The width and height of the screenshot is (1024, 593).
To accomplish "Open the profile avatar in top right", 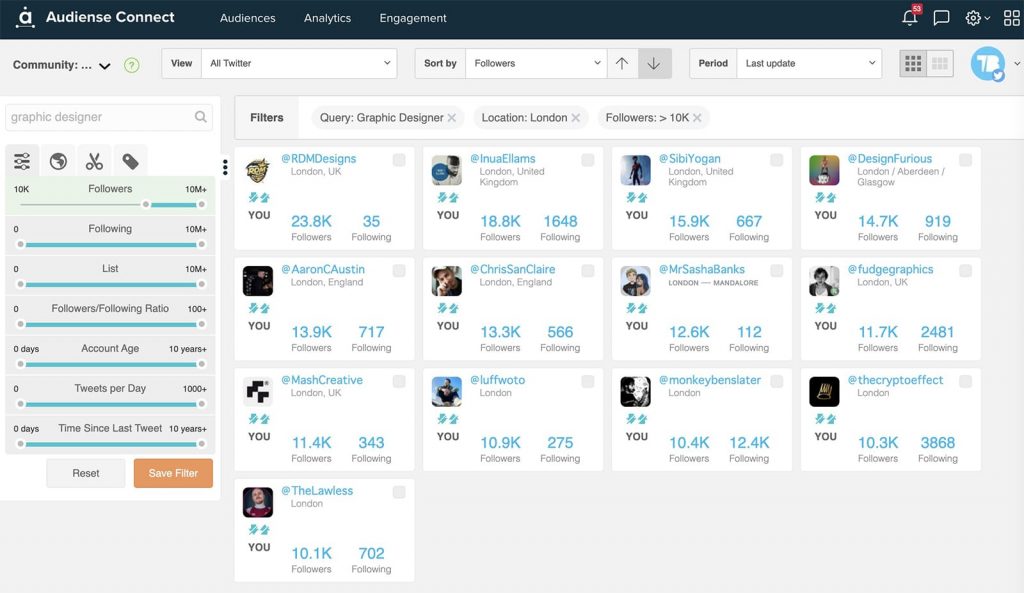I will (987, 63).
